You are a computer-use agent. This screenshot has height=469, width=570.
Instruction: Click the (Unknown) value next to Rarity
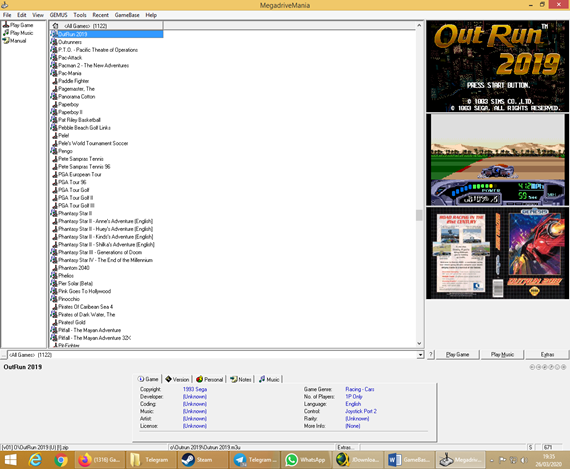(357, 418)
